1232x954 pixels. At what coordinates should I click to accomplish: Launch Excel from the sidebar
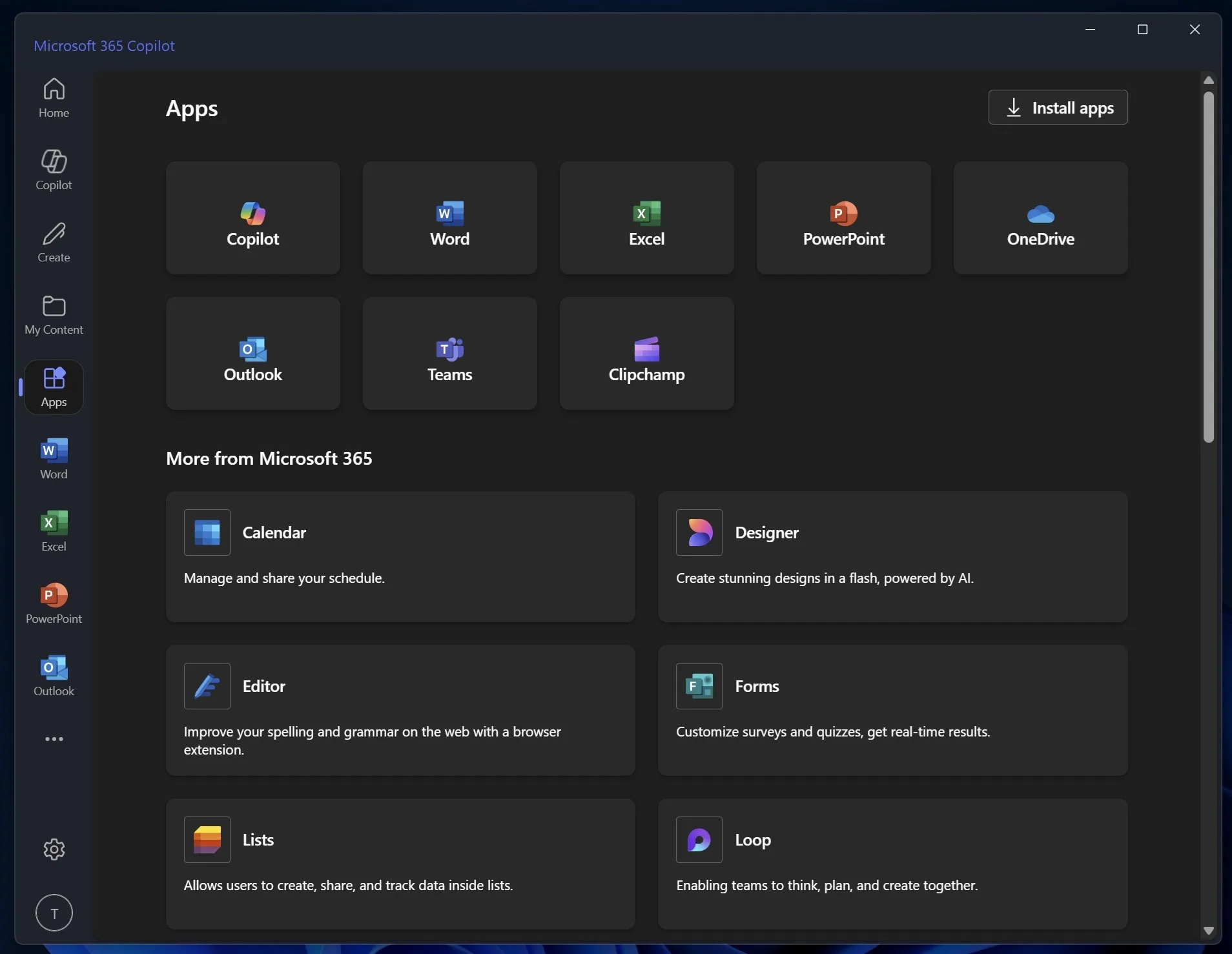(54, 530)
